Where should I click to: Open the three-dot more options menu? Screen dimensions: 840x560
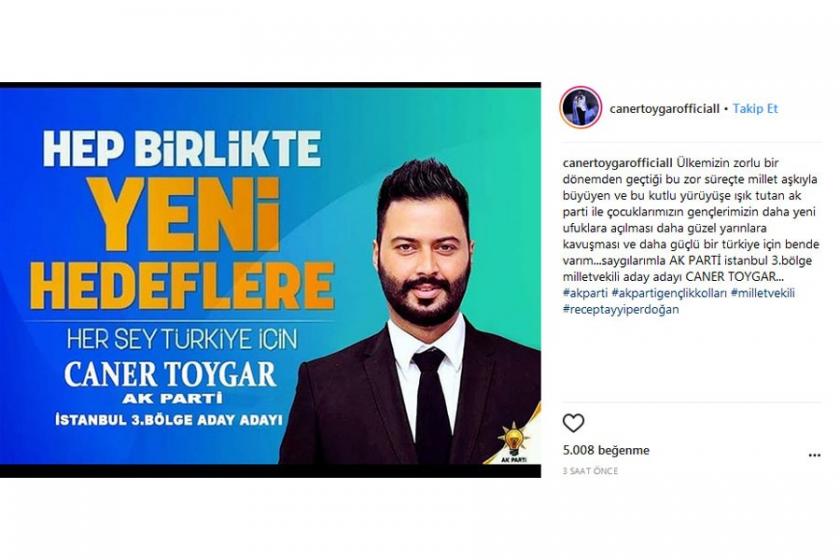coord(814,456)
